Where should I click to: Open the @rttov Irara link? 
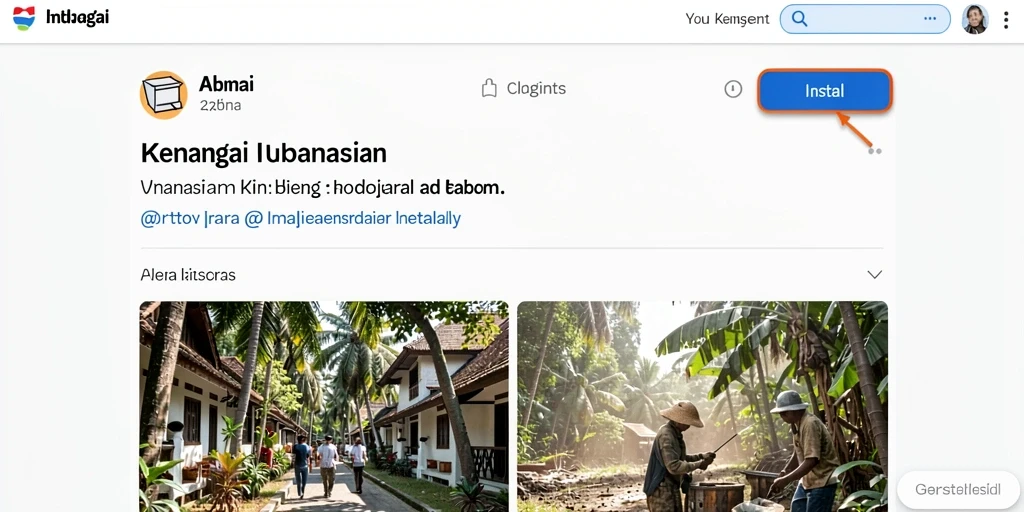point(189,218)
